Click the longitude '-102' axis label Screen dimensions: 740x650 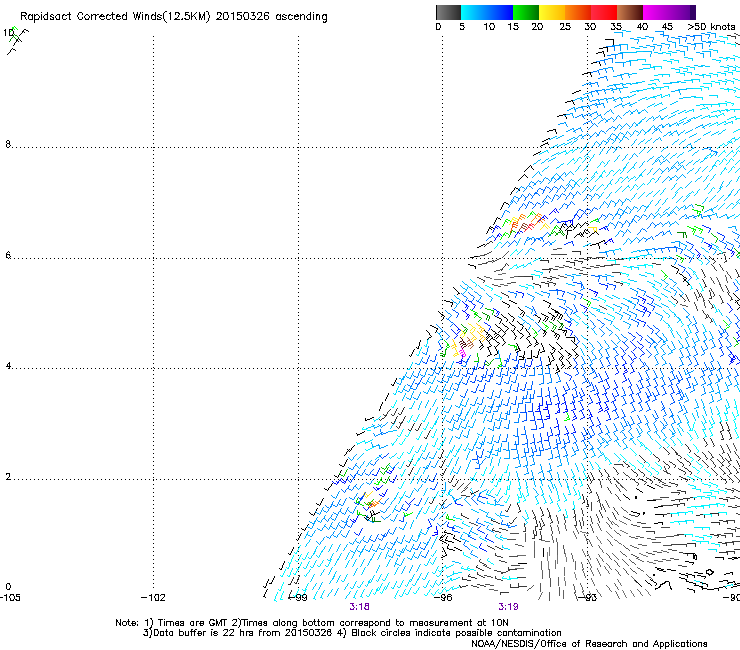pyautogui.click(x=153, y=598)
